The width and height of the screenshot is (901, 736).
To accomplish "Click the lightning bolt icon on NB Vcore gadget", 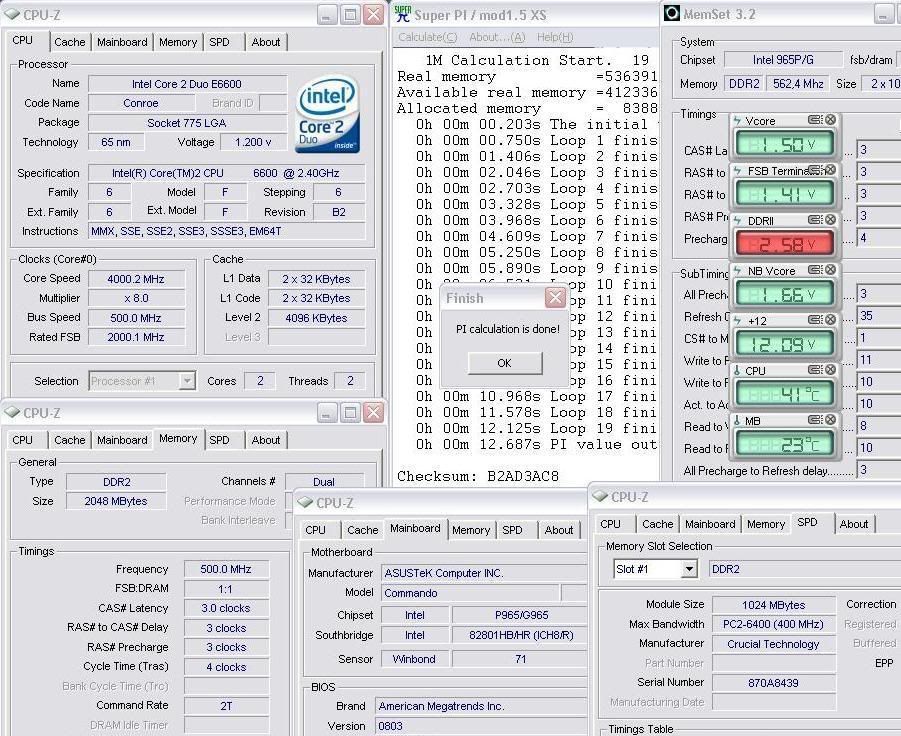I will pyautogui.click(x=737, y=271).
